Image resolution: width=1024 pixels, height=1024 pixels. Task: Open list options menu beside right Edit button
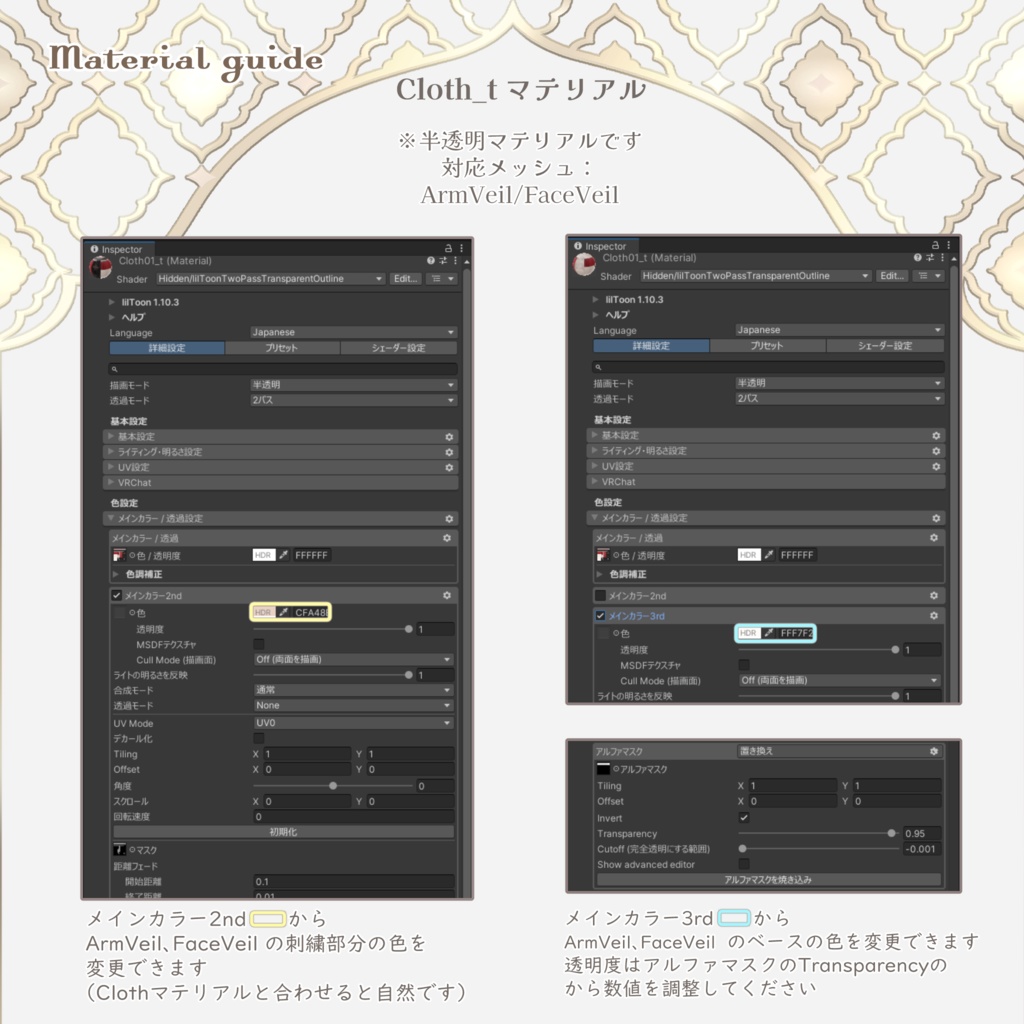coord(929,276)
